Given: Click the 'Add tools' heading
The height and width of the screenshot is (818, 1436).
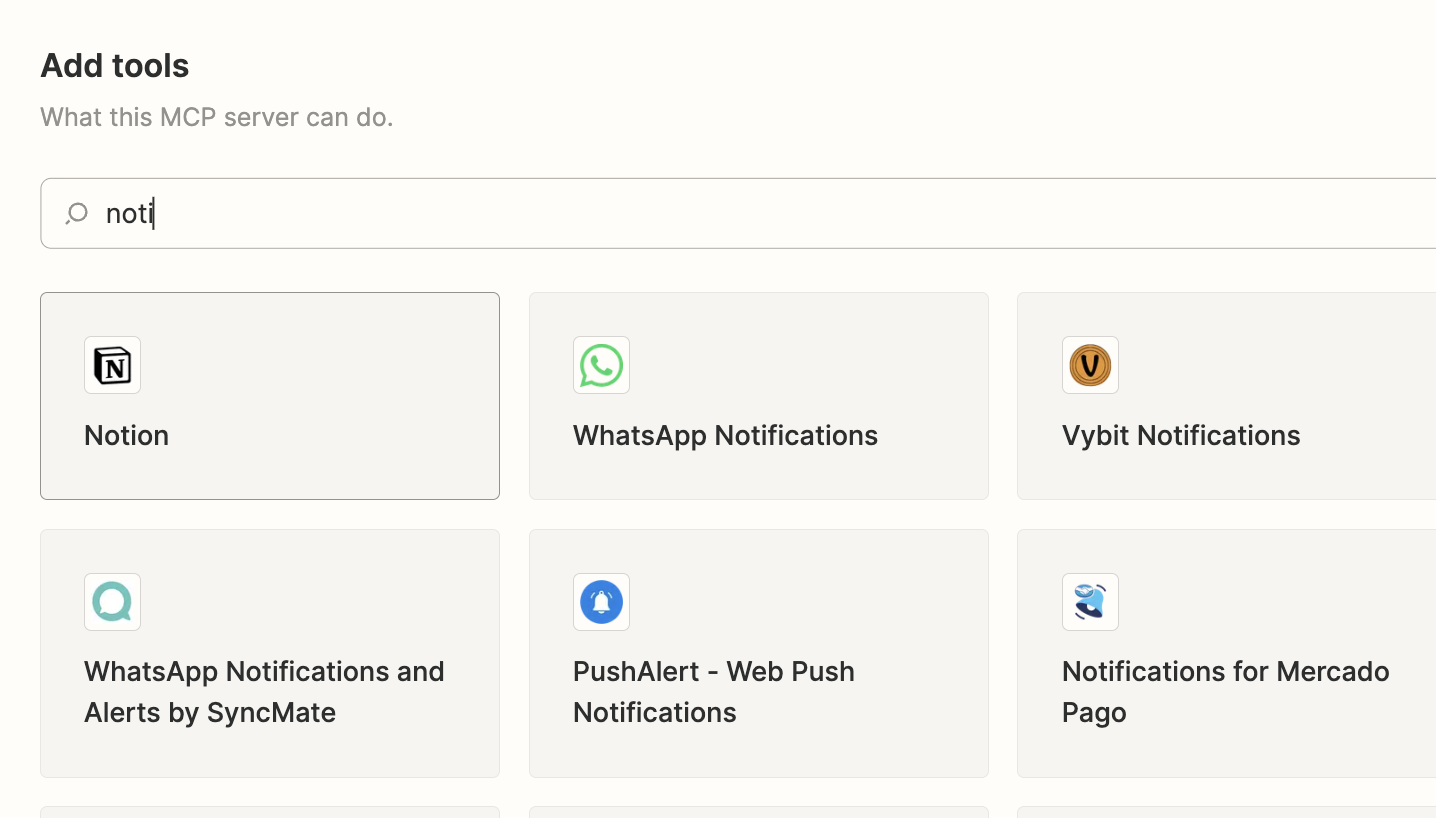Looking at the screenshot, I should coord(115,66).
